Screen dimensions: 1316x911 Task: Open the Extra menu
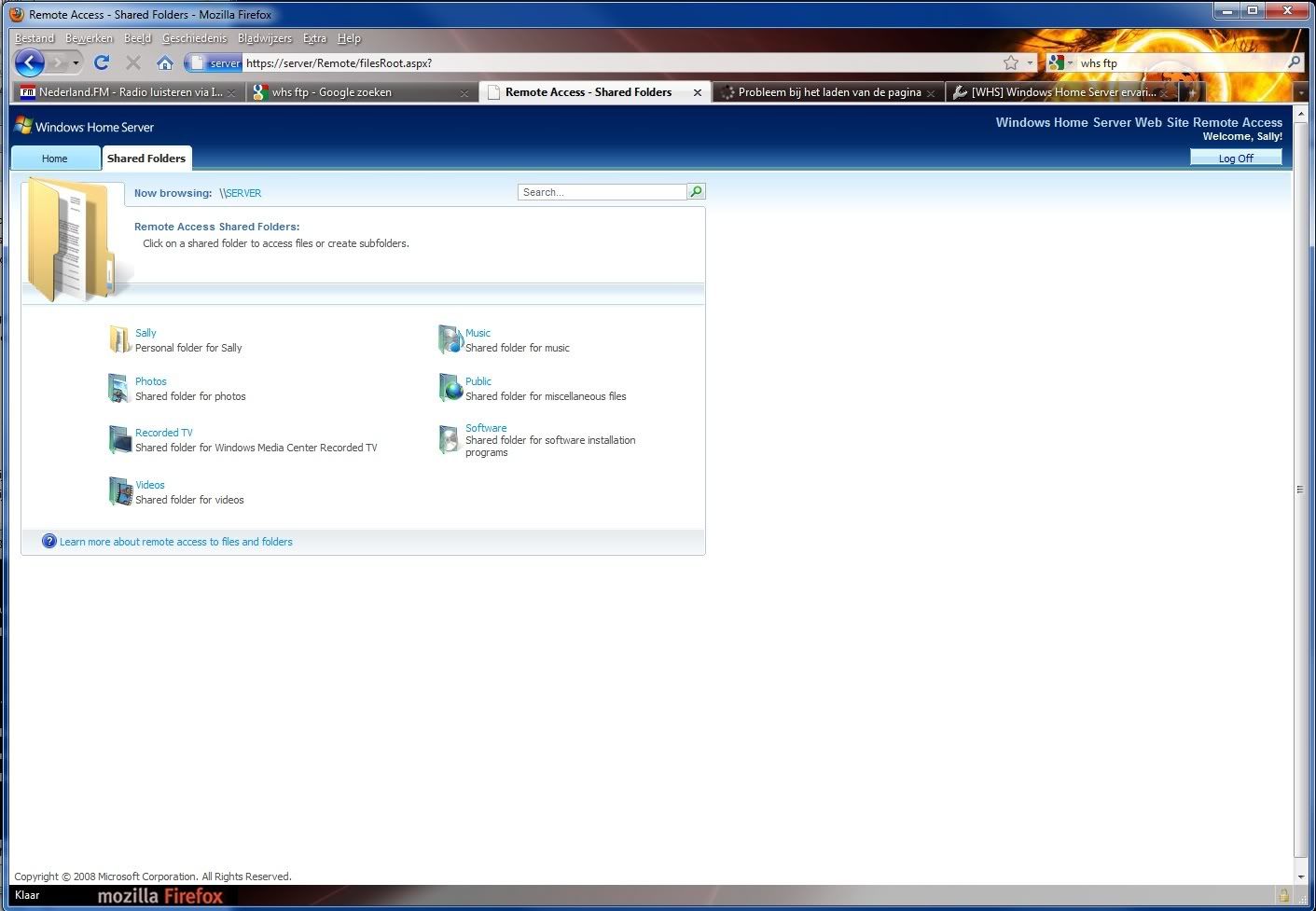[x=314, y=38]
